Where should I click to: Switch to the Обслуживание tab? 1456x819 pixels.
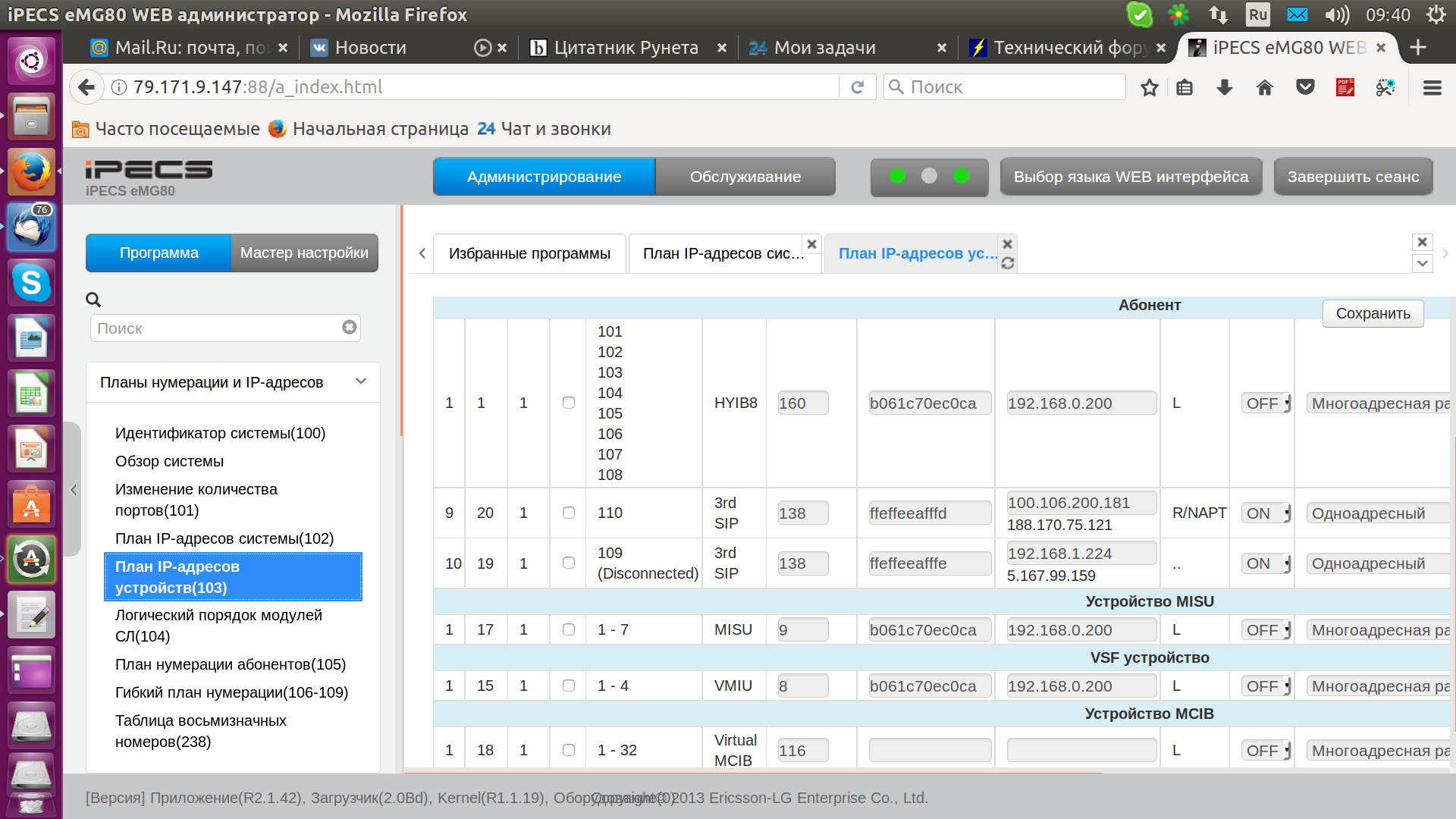tap(745, 177)
